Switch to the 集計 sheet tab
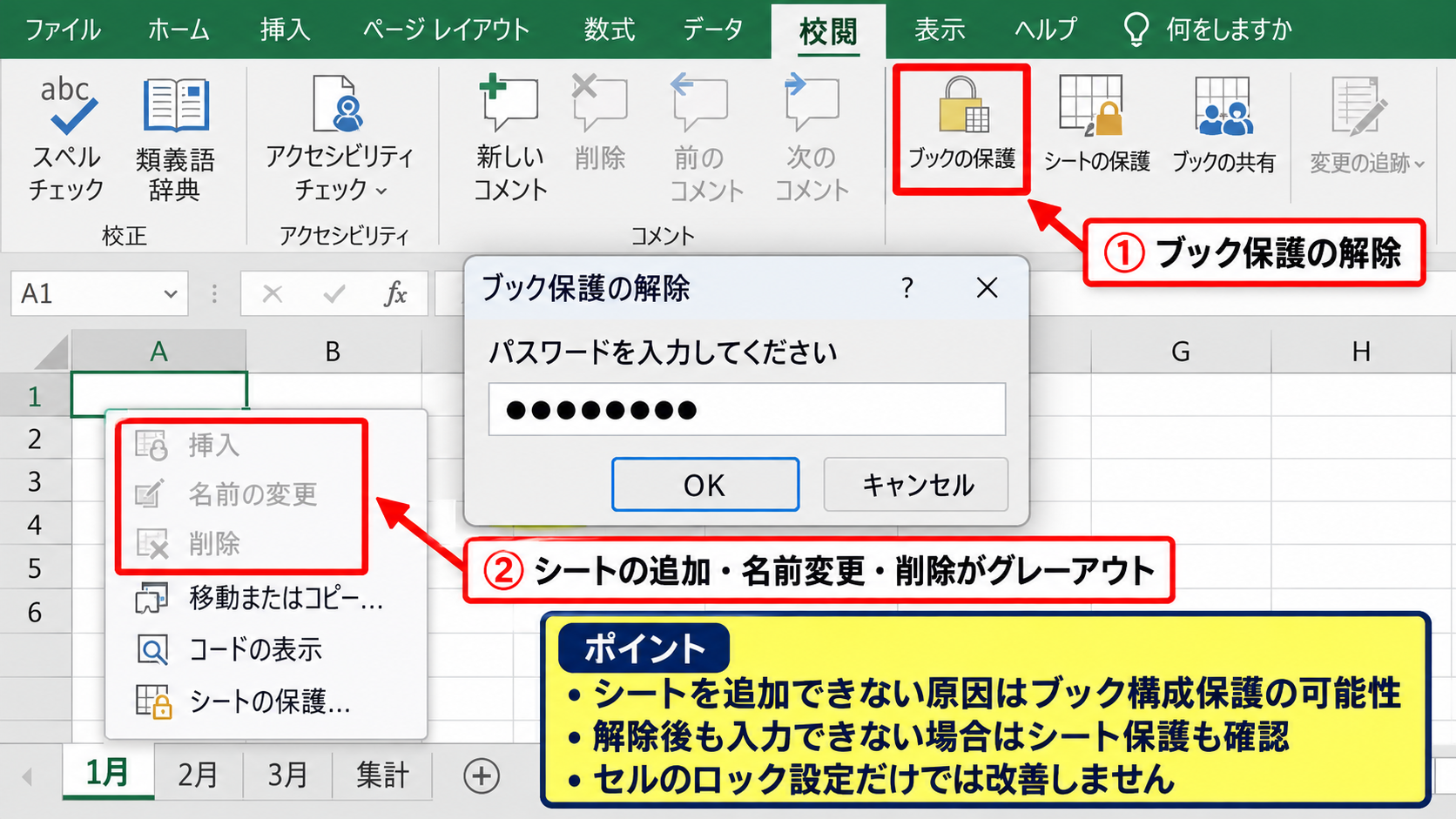The image size is (1456, 819). click(382, 774)
